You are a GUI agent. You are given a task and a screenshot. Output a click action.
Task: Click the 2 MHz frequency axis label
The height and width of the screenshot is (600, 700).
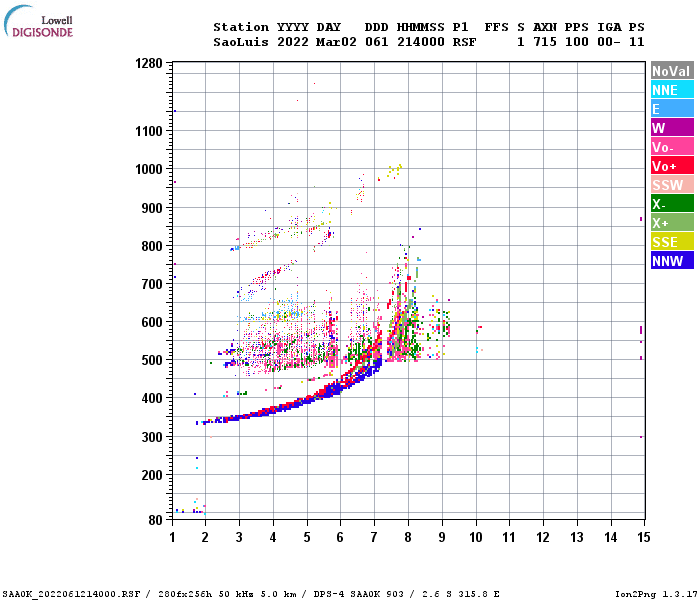205,537
